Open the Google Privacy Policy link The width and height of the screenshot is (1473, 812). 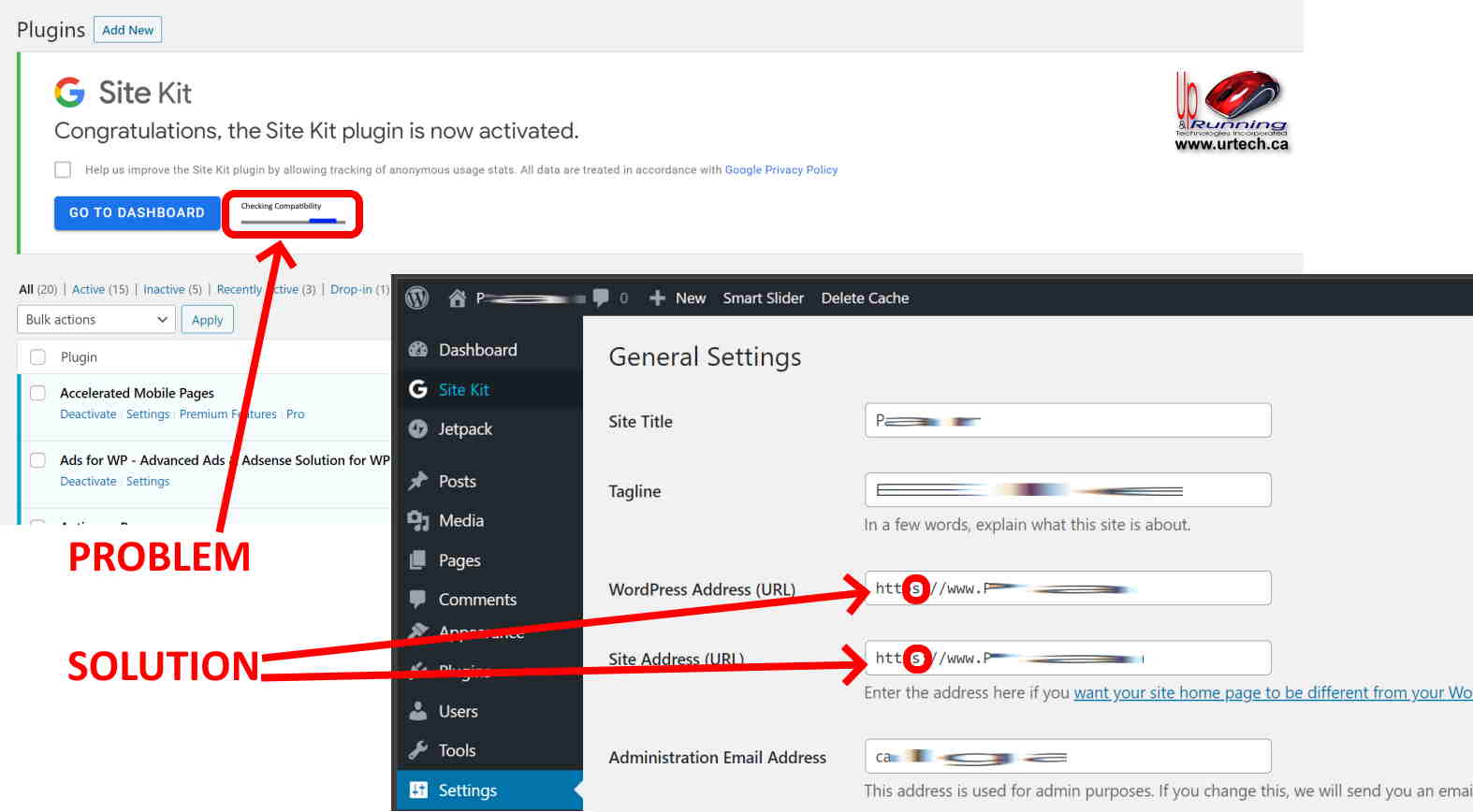(x=780, y=170)
